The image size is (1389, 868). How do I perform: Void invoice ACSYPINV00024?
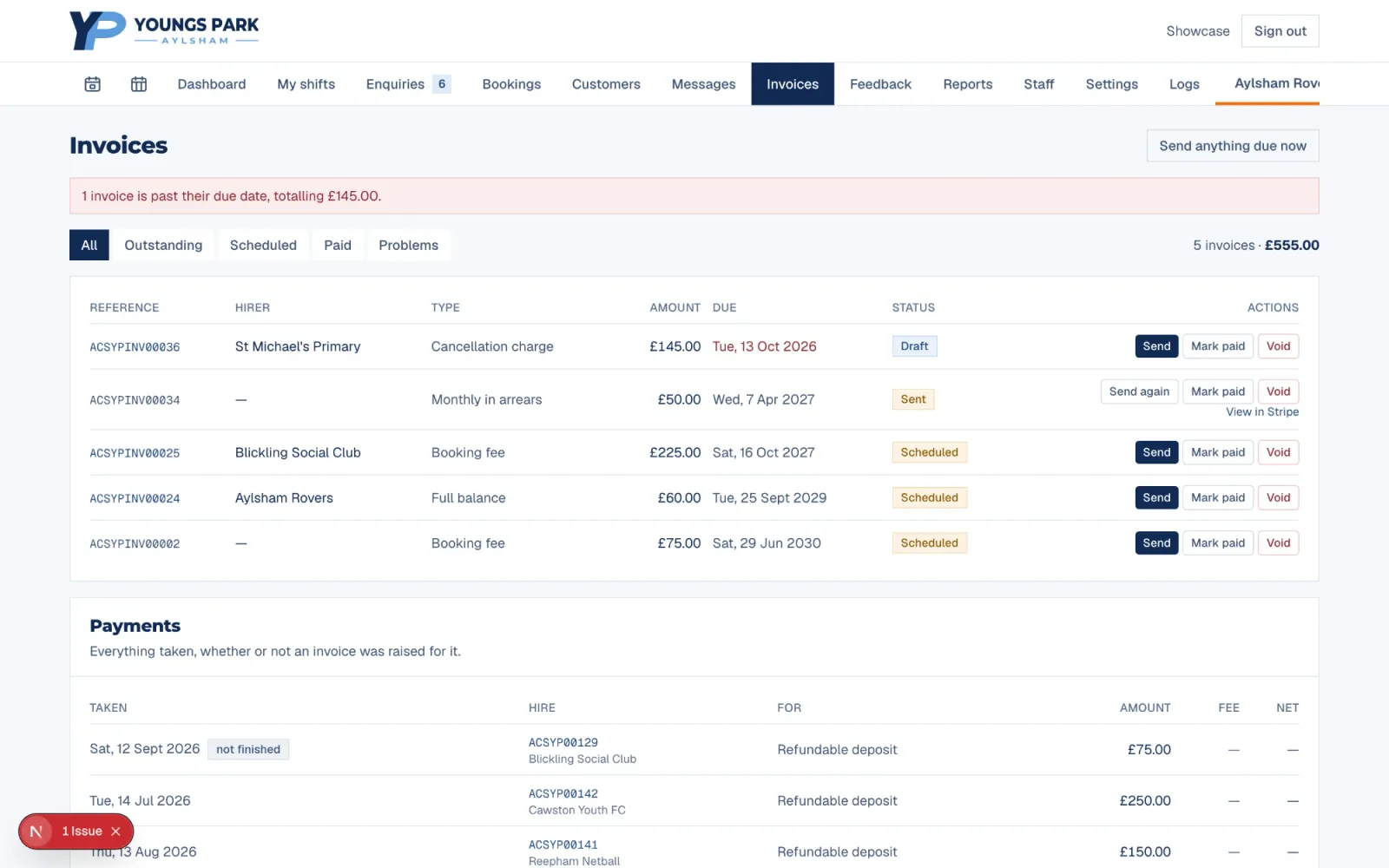coord(1278,497)
